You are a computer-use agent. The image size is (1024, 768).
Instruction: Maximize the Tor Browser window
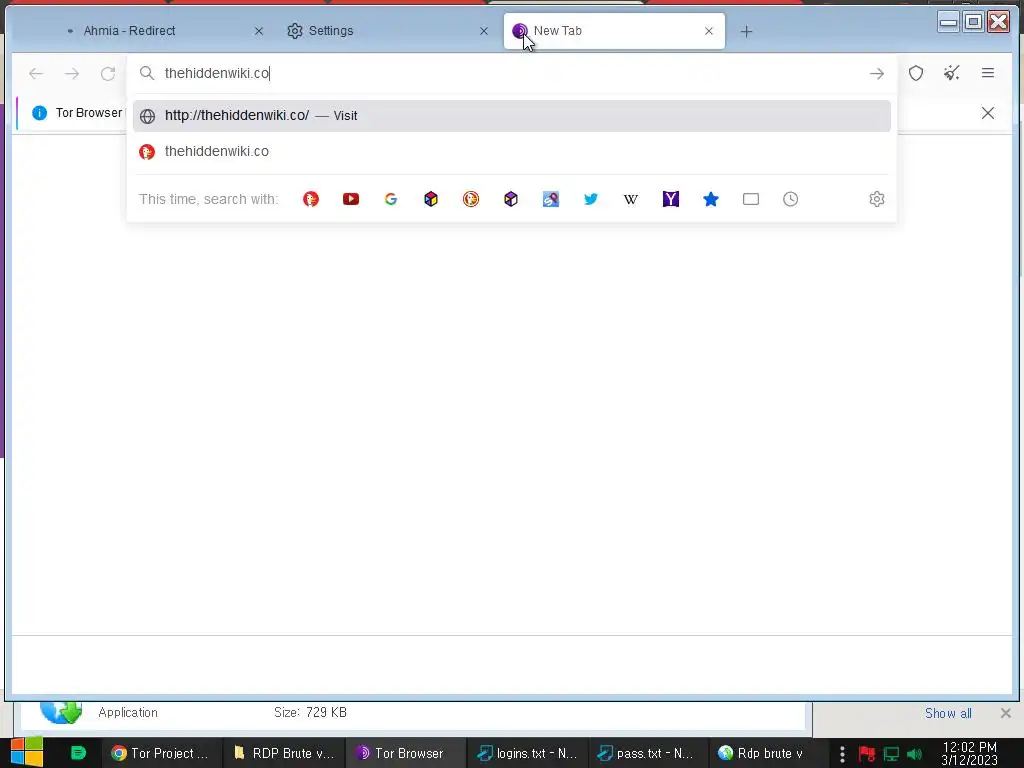973,22
